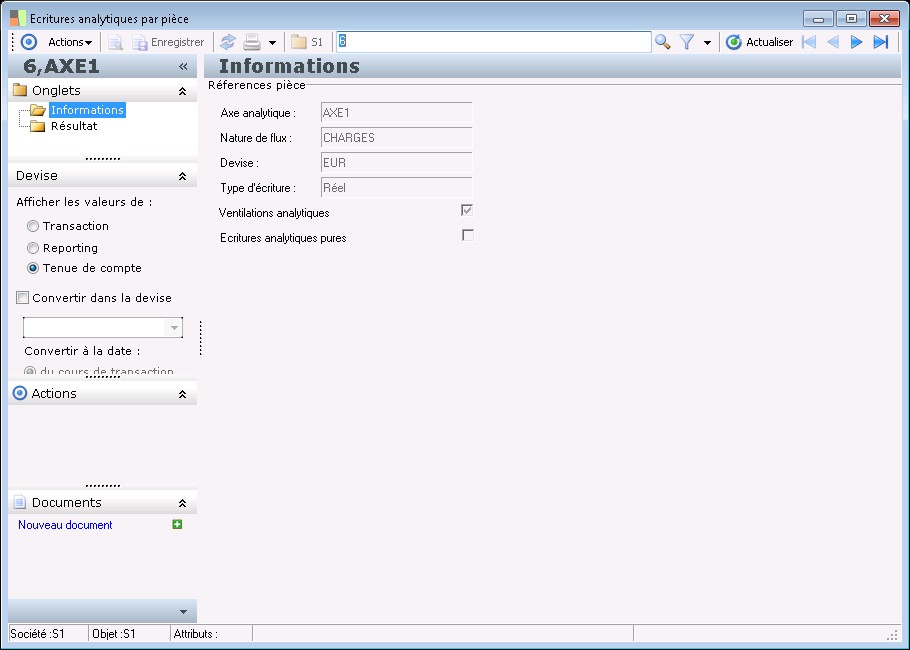Go to last record arrow

(x=881, y=42)
